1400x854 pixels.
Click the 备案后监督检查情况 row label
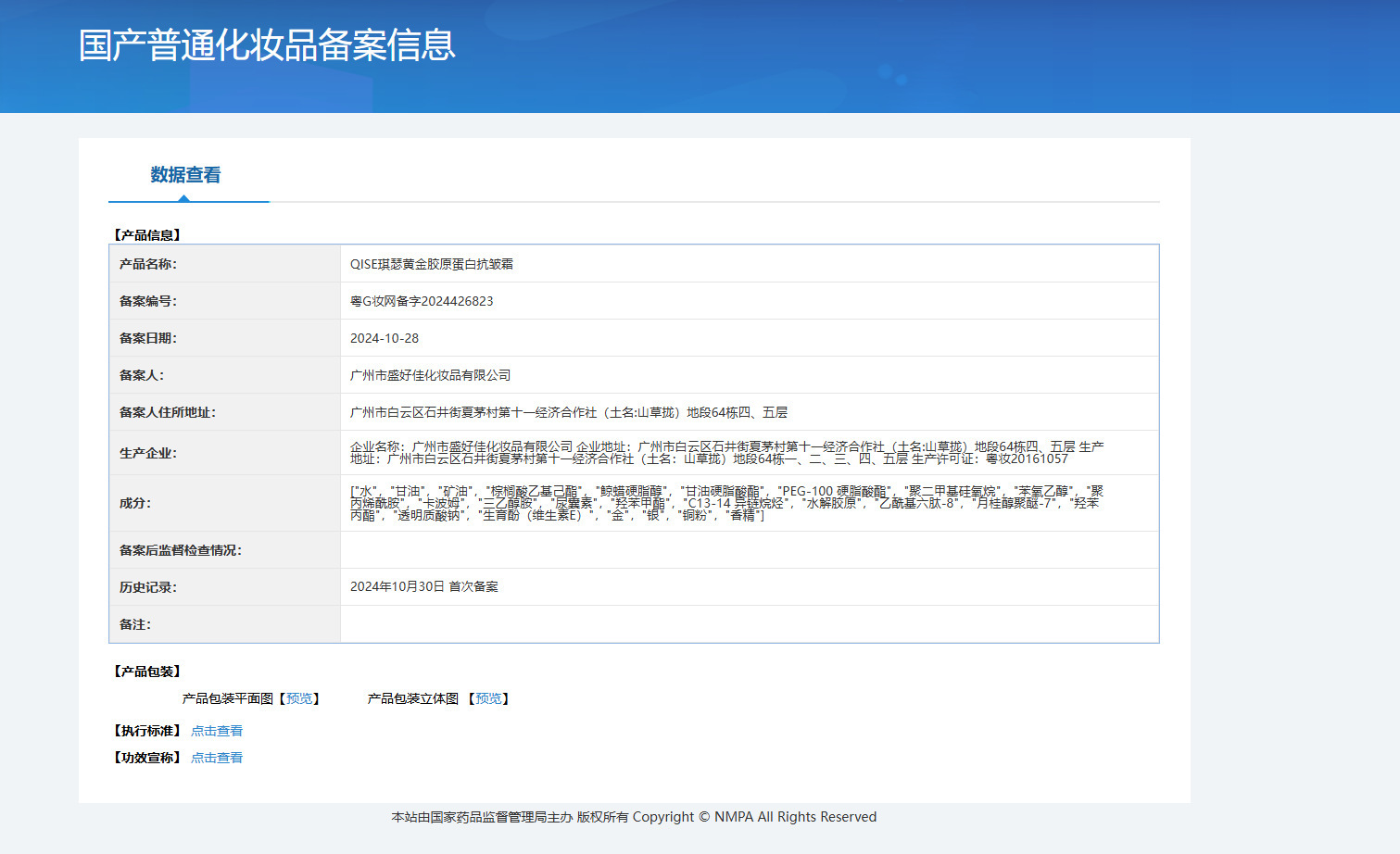click(x=181, y=550)
